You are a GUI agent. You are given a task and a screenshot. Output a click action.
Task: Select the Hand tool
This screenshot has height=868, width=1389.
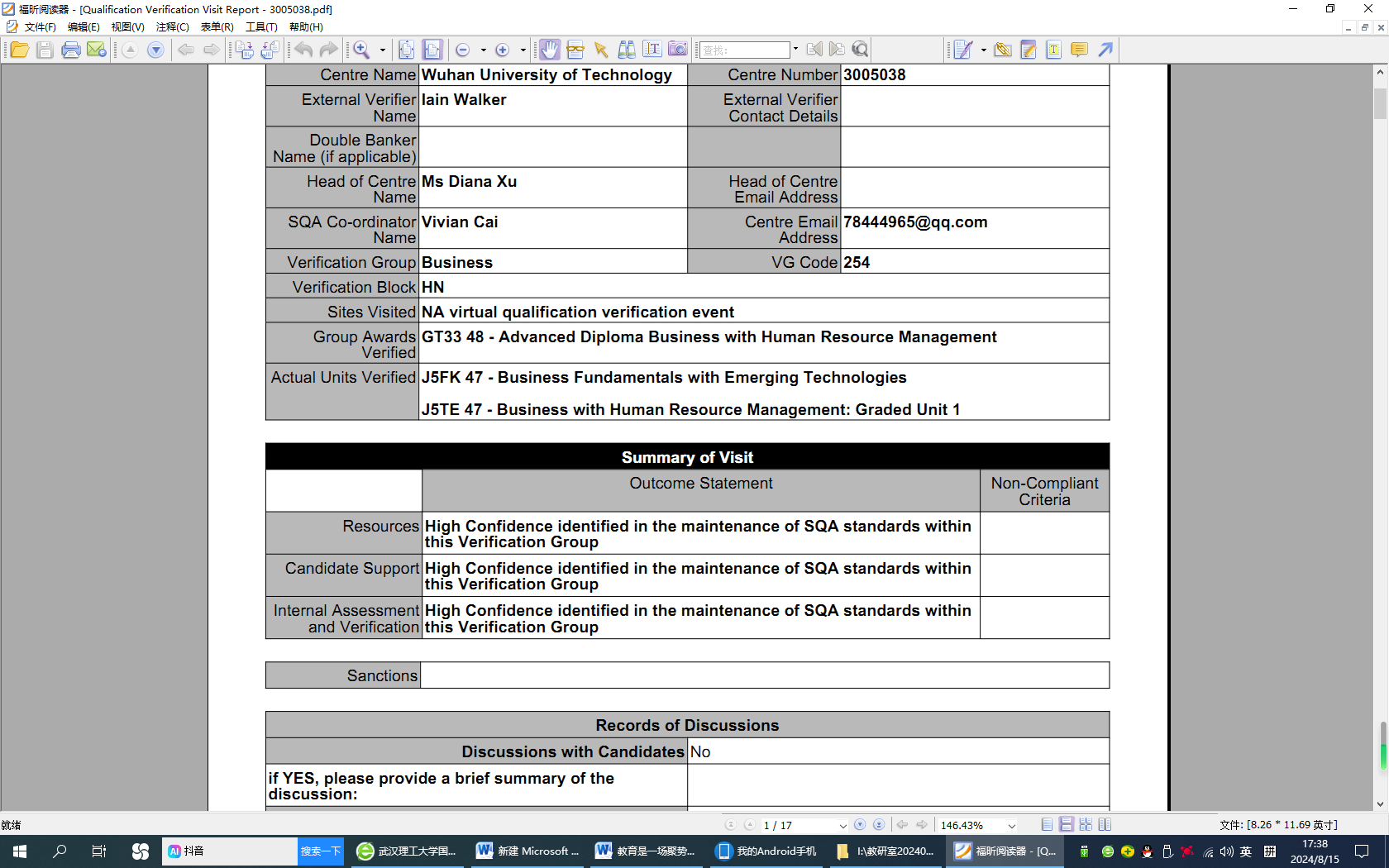[550, 50]
